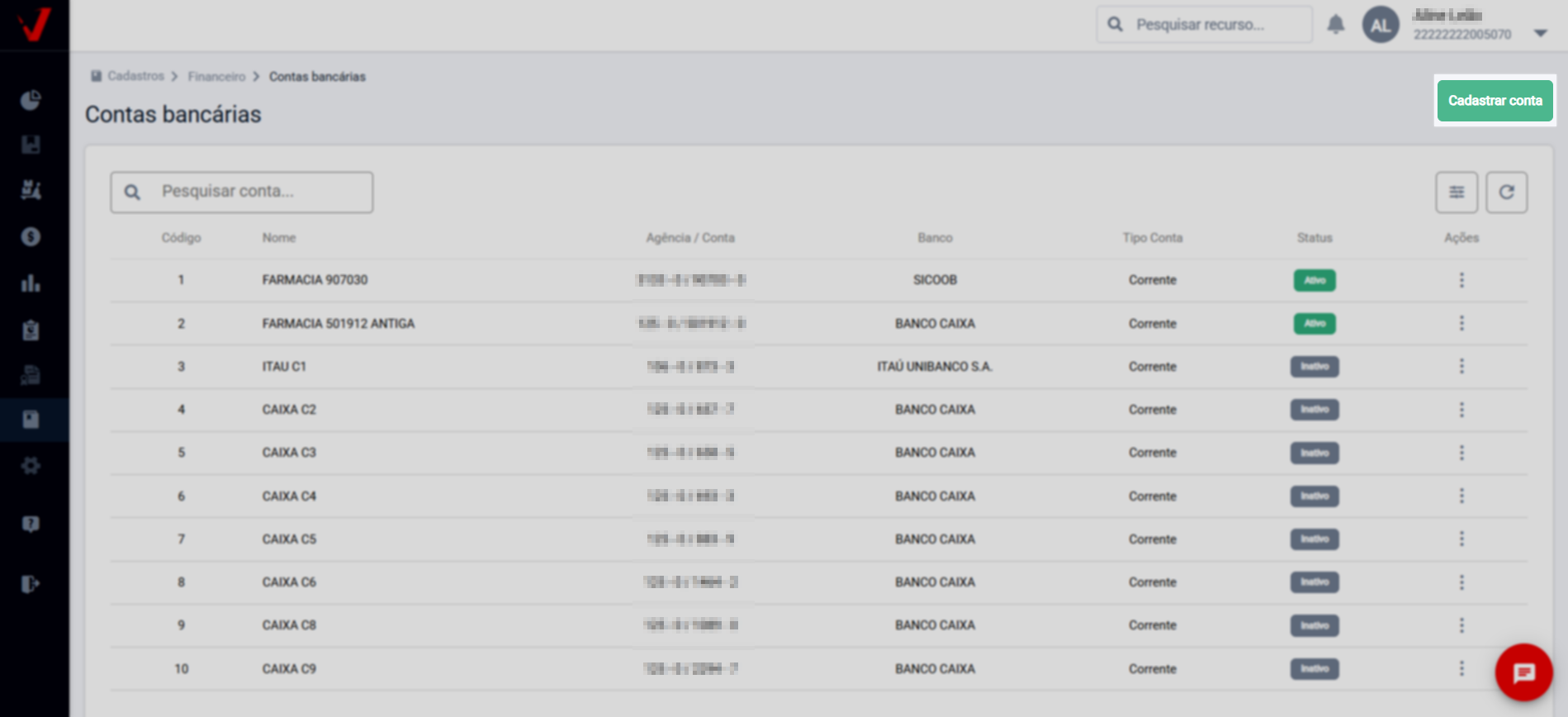This screenshot has height=717, width=1568.
Task: Click the Pesquisar conta search field
Action: tap(256, 192)
